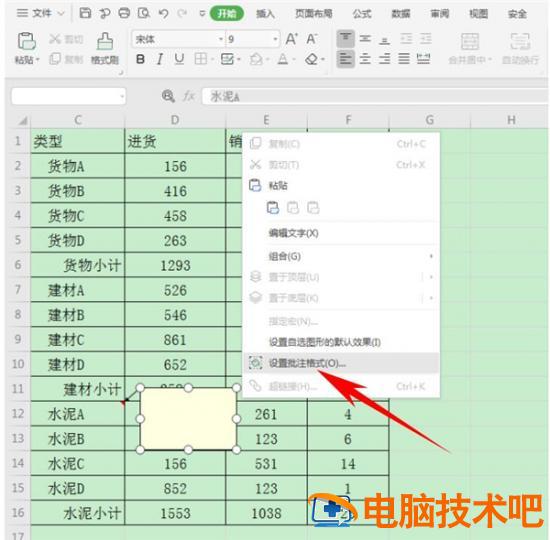The width and height of the screenshot is (550, 540).
Task: Click the Print icon in the quick access bar
Action: [124, 13]
